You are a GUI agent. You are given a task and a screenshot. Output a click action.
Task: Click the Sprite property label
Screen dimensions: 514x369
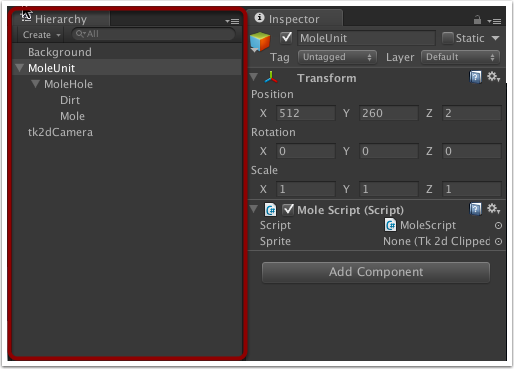coord(275,241)
